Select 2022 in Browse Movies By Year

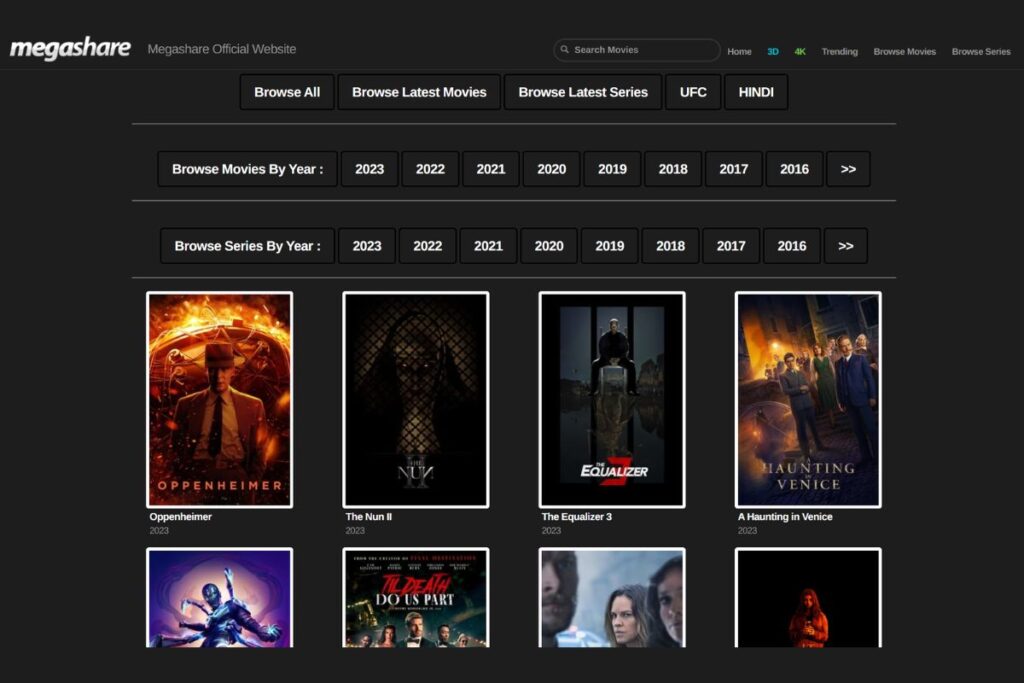point(430,169)
